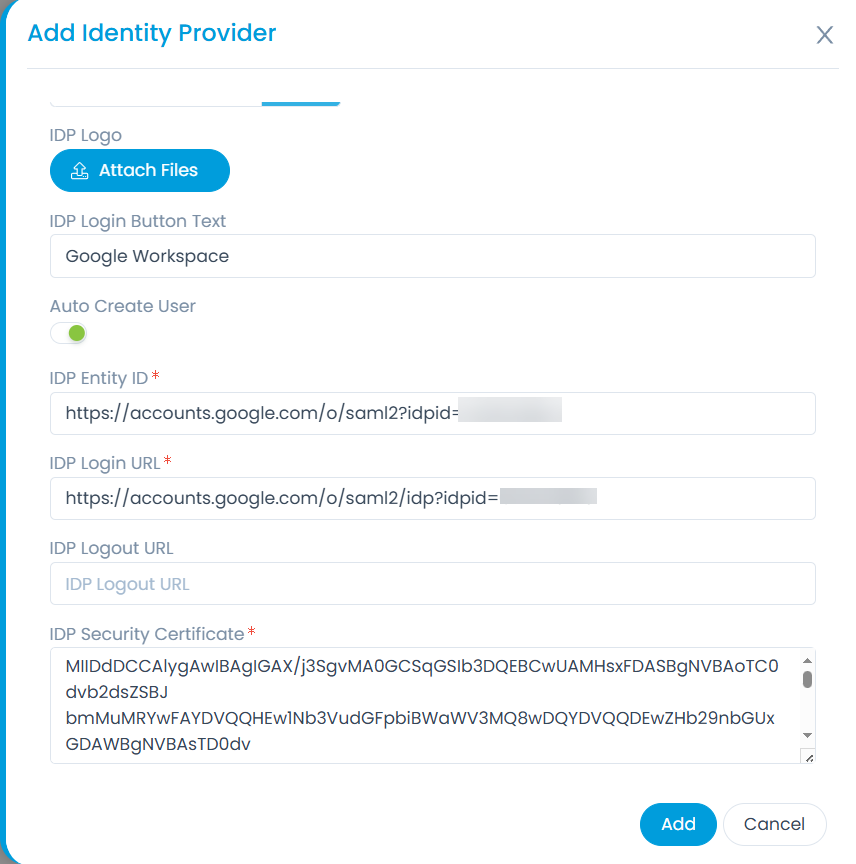Image resolution: width=856 pixels, height=864 pixels.
Task: Click the certificate box scroll-up arrow
Action: click(807, 660)
